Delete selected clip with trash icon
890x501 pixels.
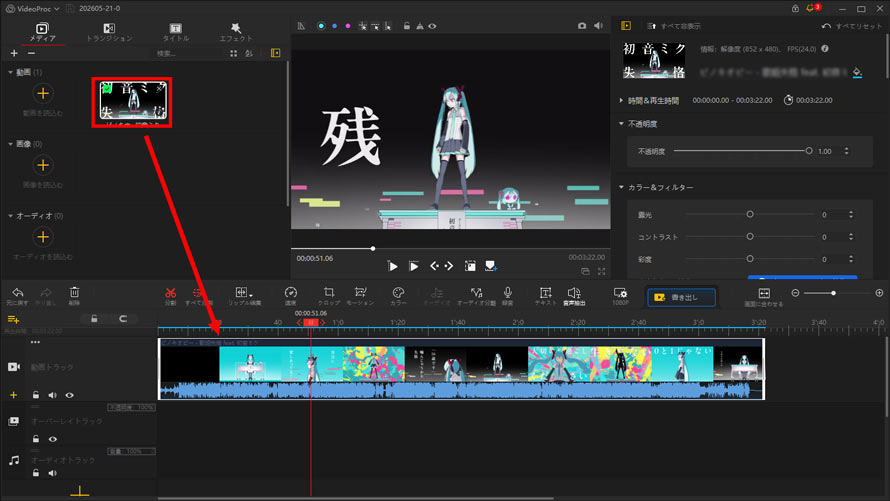click(x=74, y=296)
